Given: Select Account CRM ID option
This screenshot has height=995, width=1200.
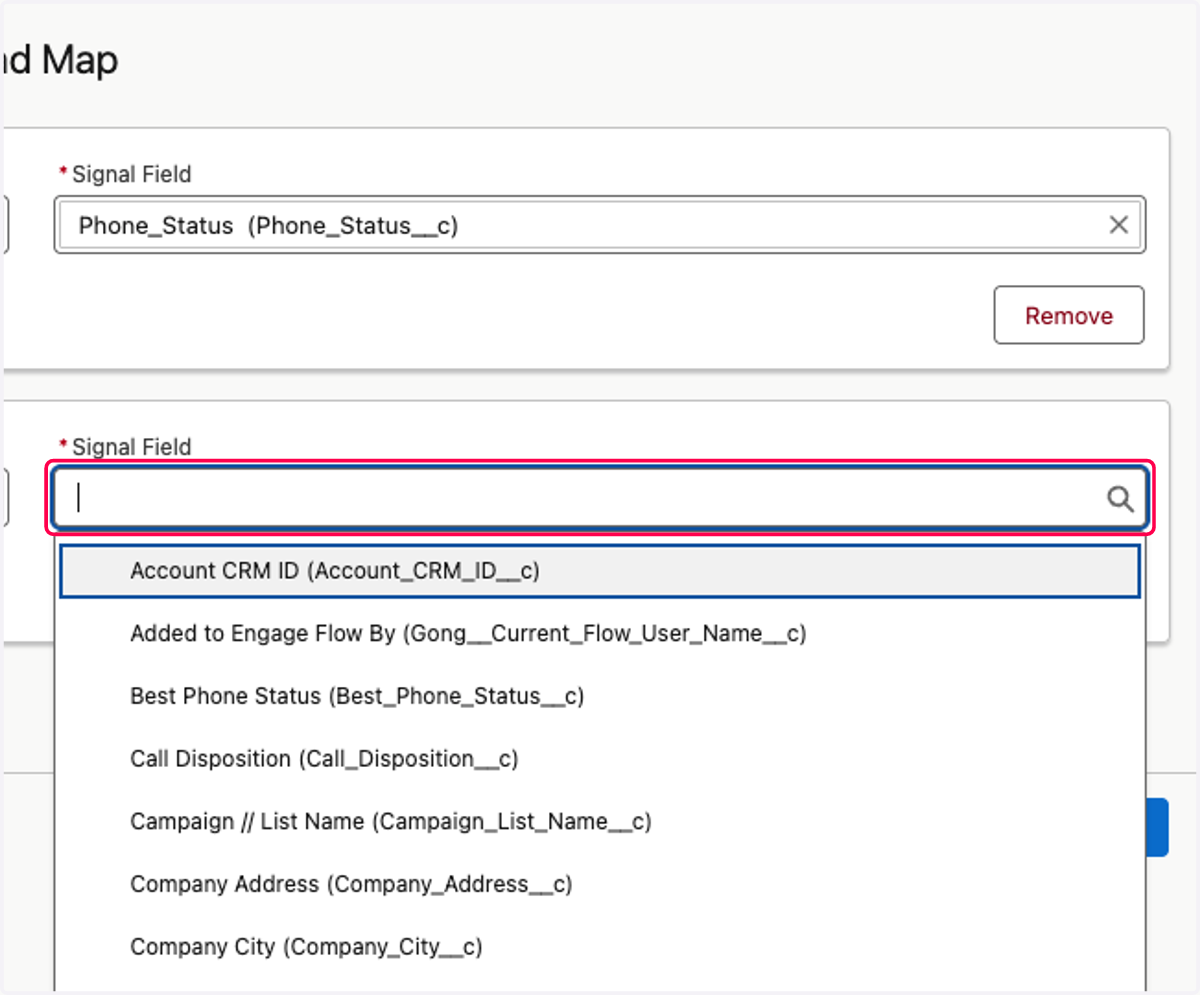Looking at the screenshot, I should pos(599,571).
